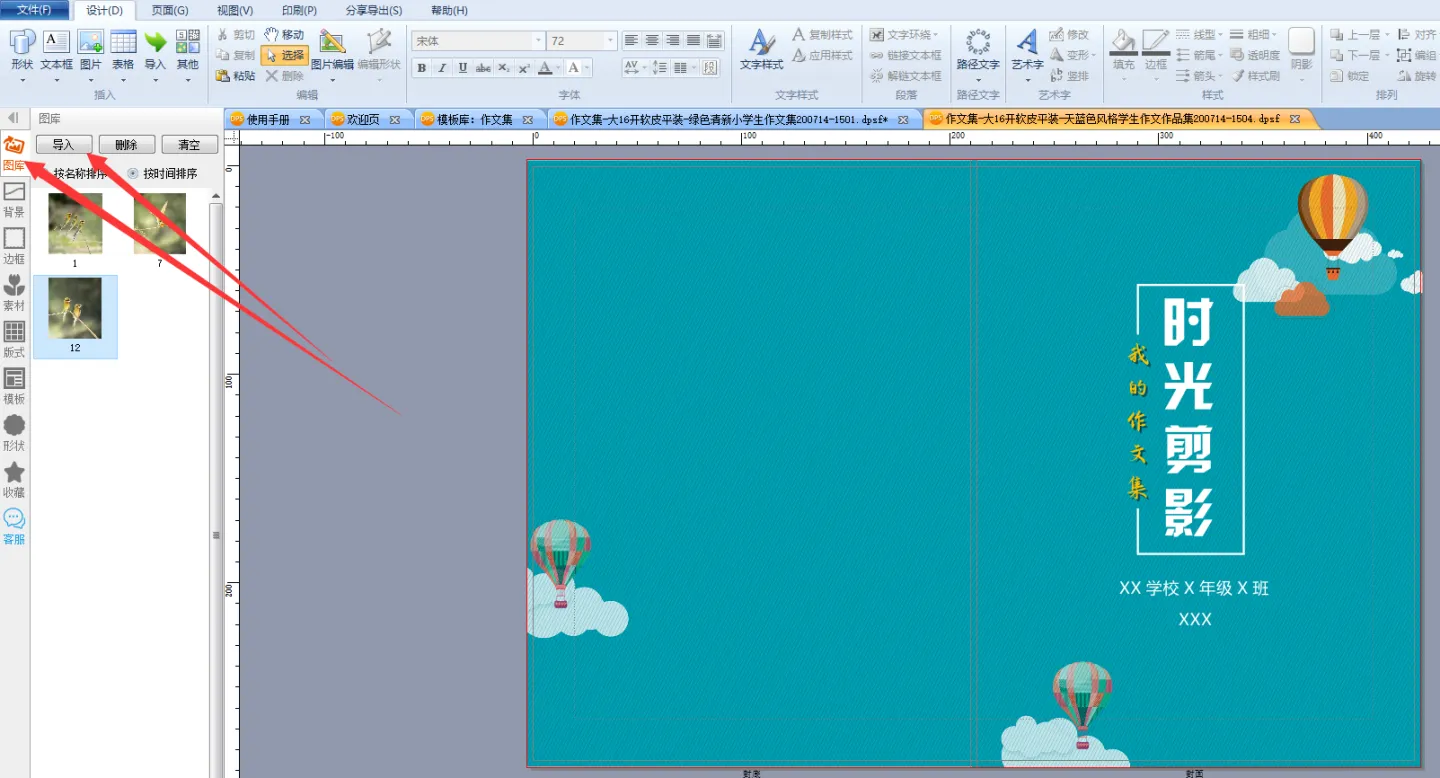The width and height of the screenshot is (1440, 778).
Task: Insert a 文本框 text box
Action: click(x=56, y=50)
